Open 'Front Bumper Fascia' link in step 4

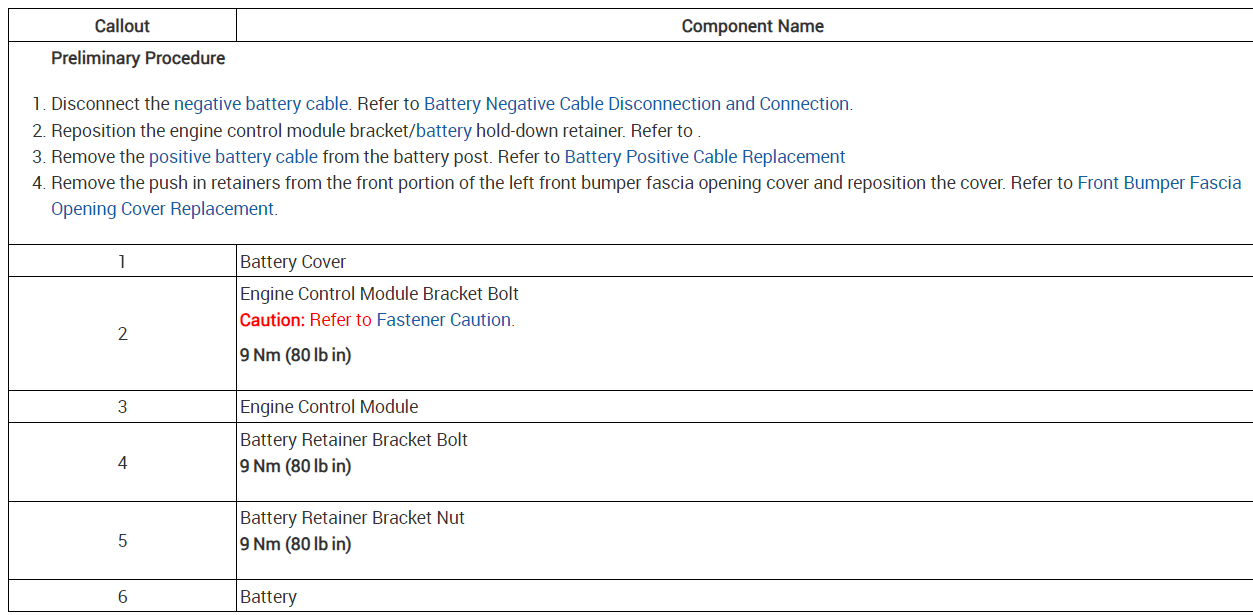pyautogui.click(x=1159, y=183)
